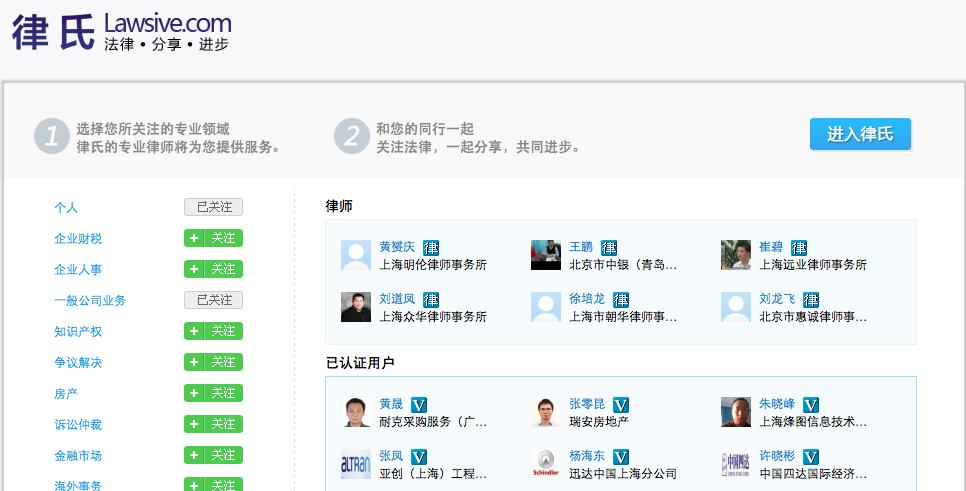
Task: Click the Lawsive.com logo
Action: click(x=121, y=31)
